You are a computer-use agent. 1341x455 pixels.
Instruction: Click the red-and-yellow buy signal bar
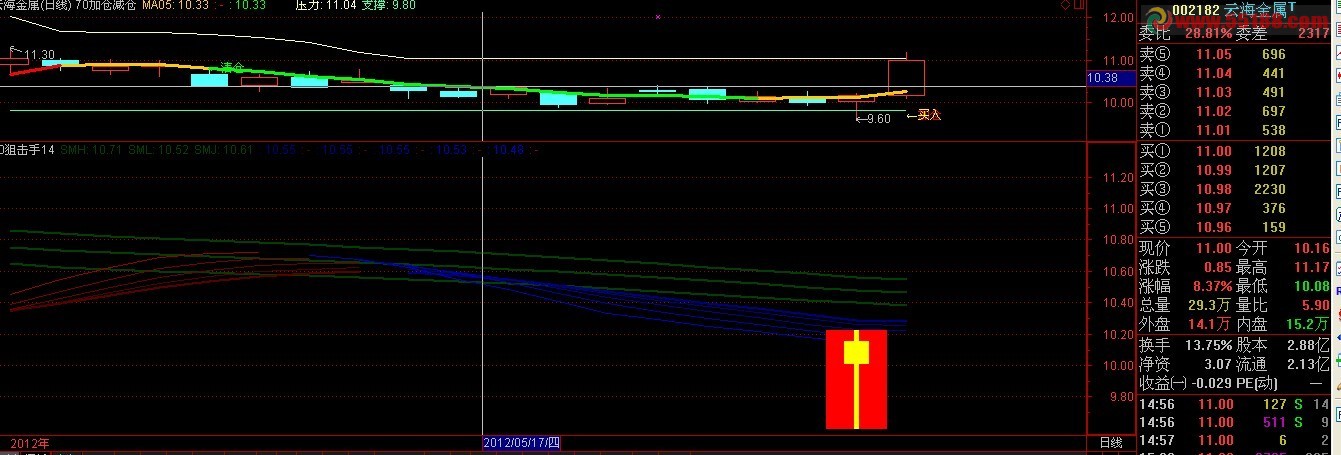856,378
